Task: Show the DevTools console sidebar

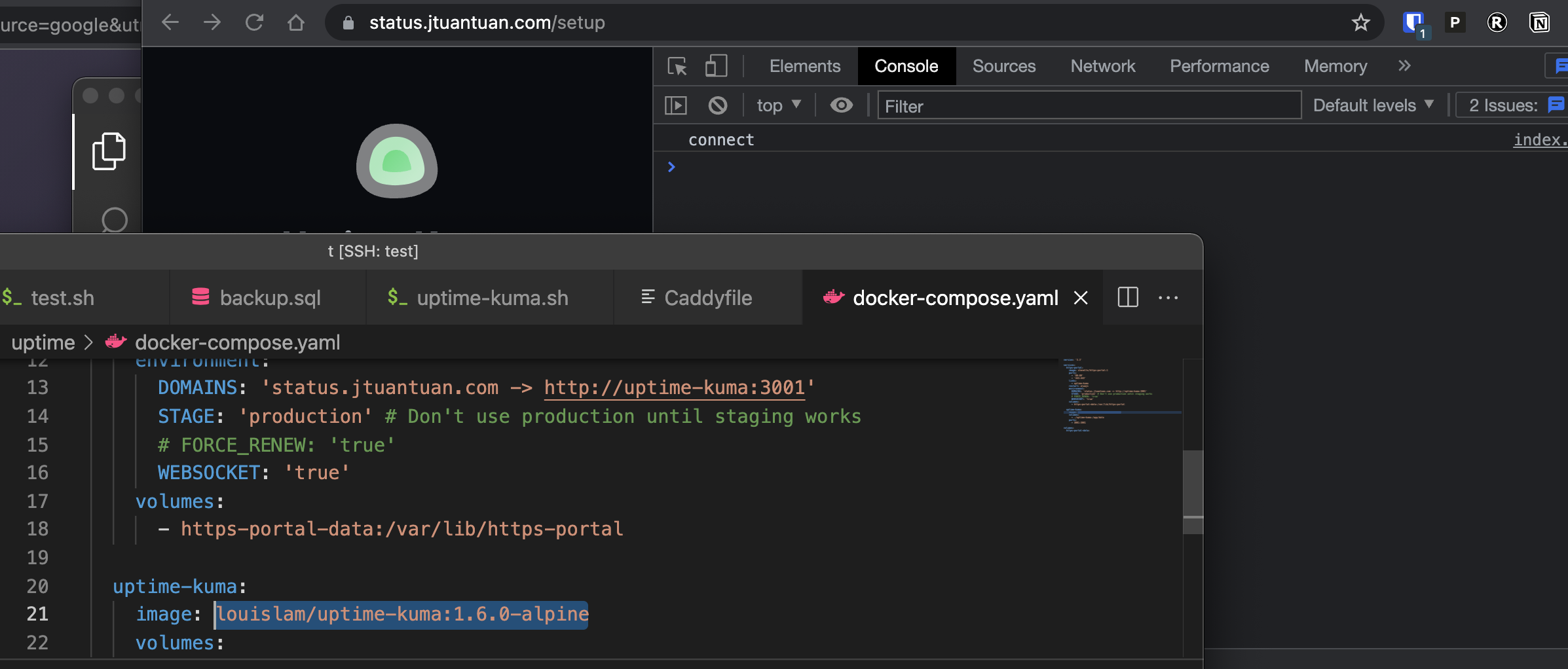Action: (676, 105)
